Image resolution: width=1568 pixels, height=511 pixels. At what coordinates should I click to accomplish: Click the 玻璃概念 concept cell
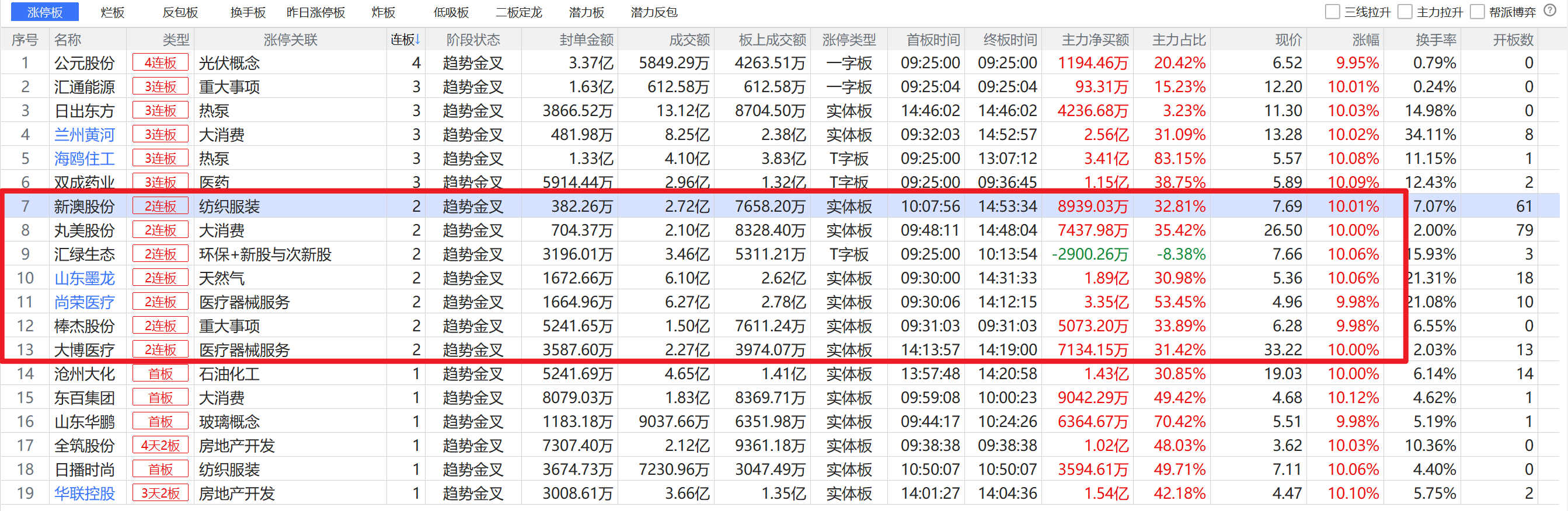(229, 422)
